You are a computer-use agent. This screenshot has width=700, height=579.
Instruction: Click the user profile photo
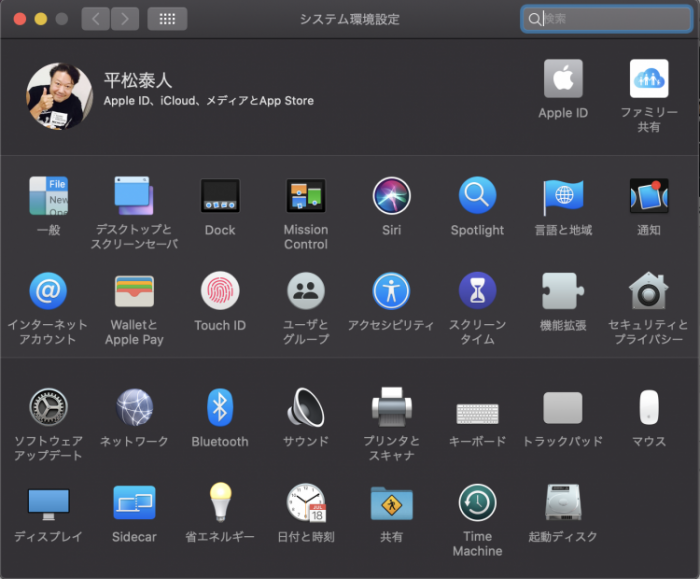click(x=60, y=96)
